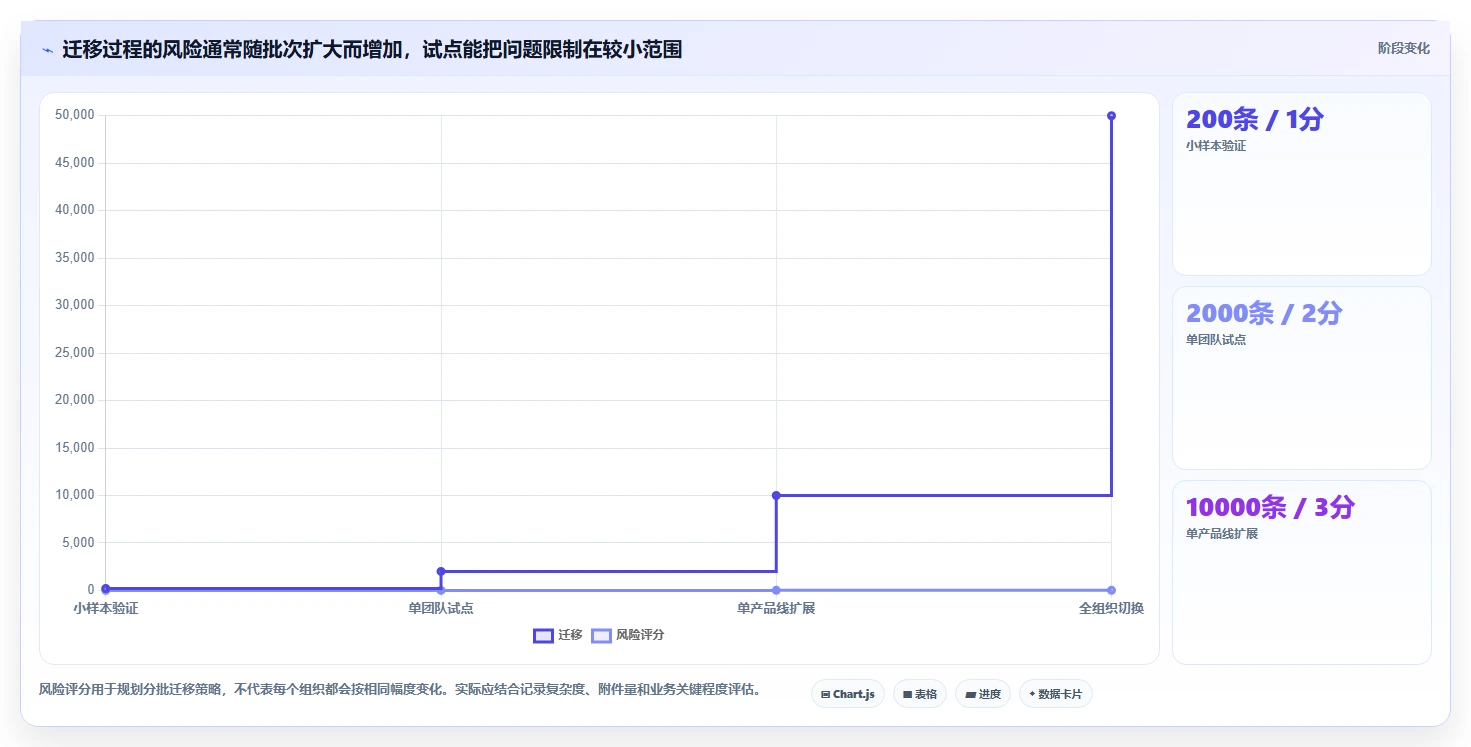This screenshot has height=747, width=1471.
Task: Click the 单产品线扩展 caption in the third card
Action: click(1222, 534)
